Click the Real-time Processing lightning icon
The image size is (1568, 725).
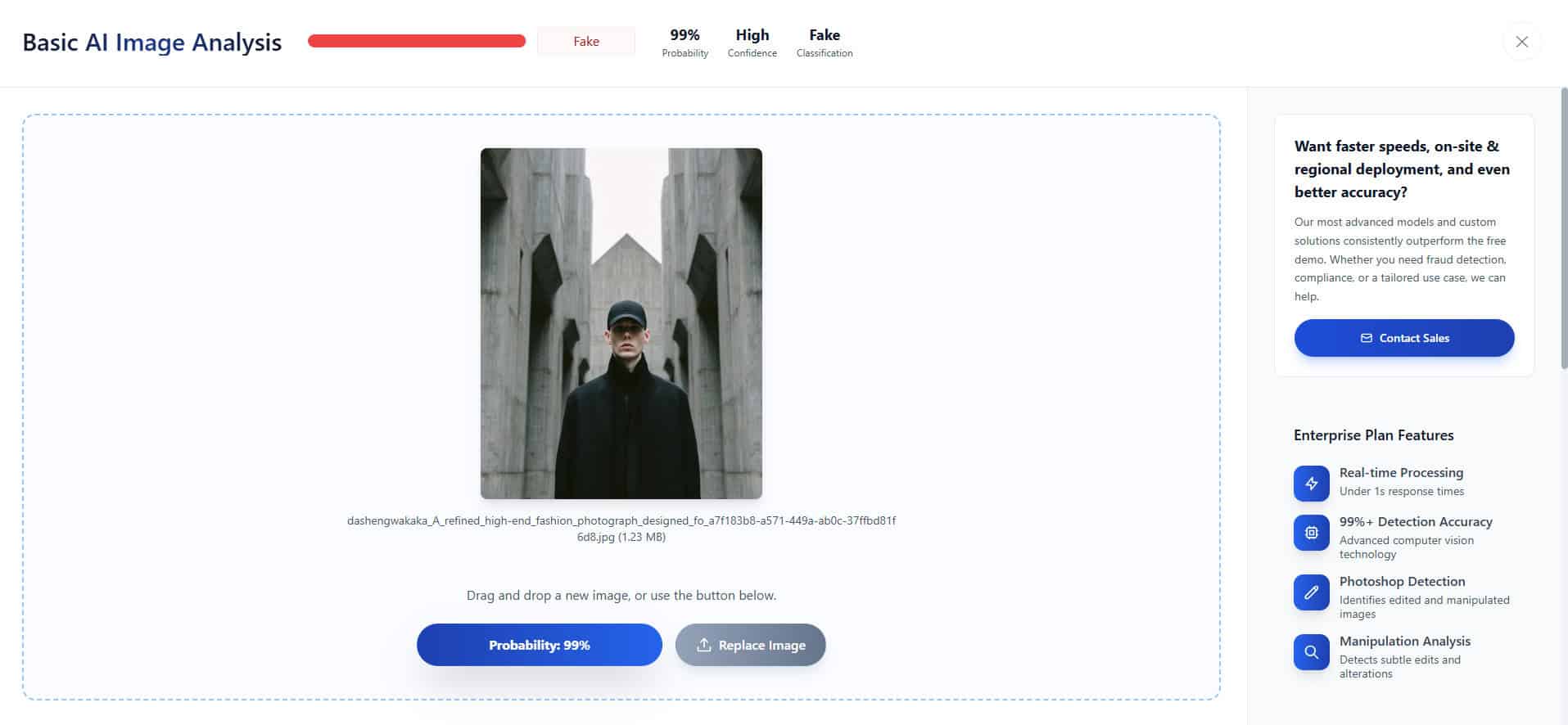(1311, 483)
